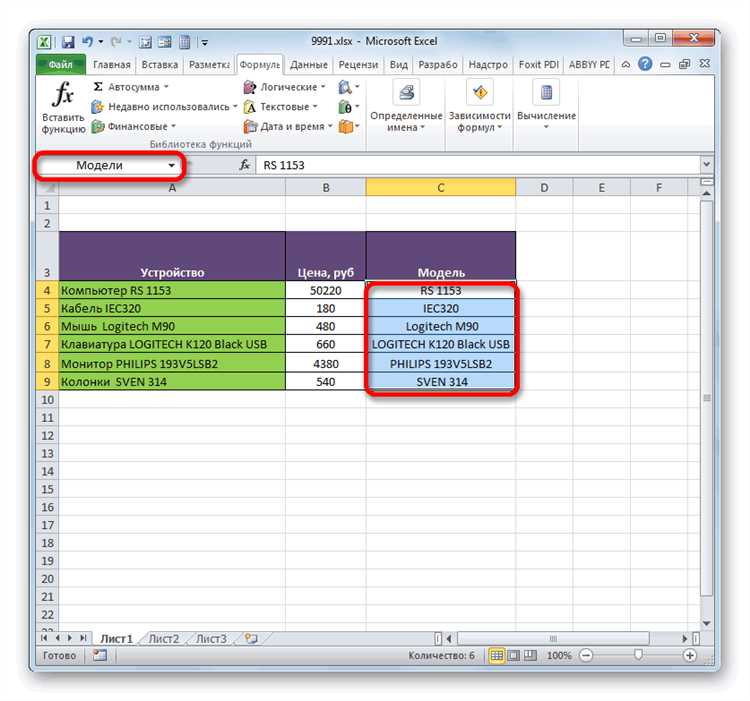Image resolution: width=750 pixels, height=701 pixels.
Task: Open Lookup and Reference functions magnifier icon
Action: [x=345, y=87]
